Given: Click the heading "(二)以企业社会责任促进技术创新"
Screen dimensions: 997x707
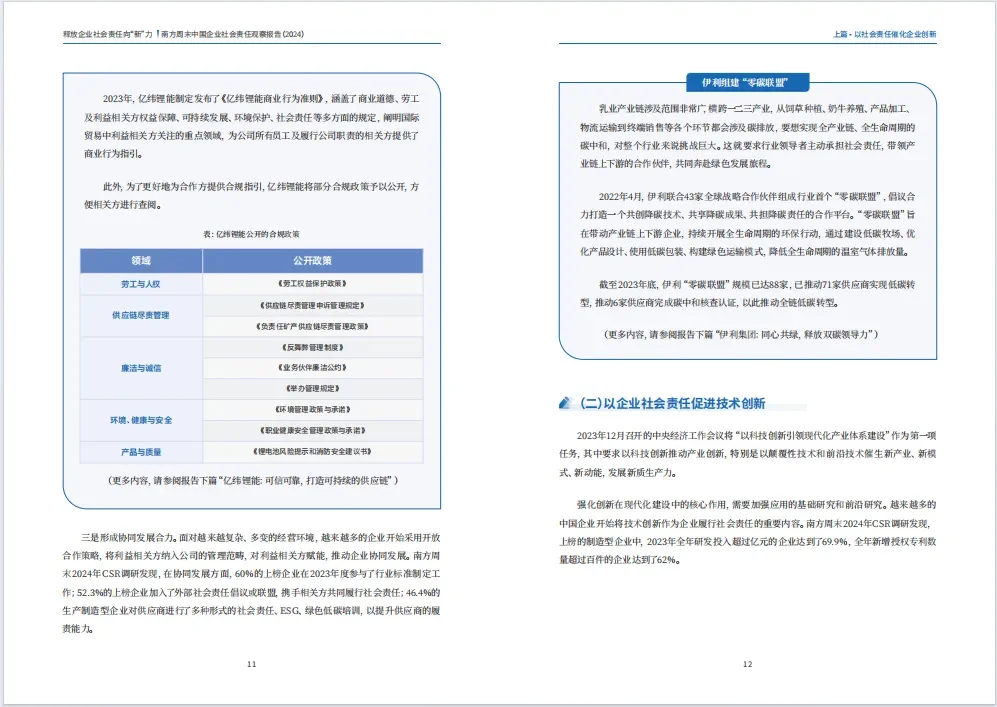Looking at the screenshot, I should coord(672,403).
